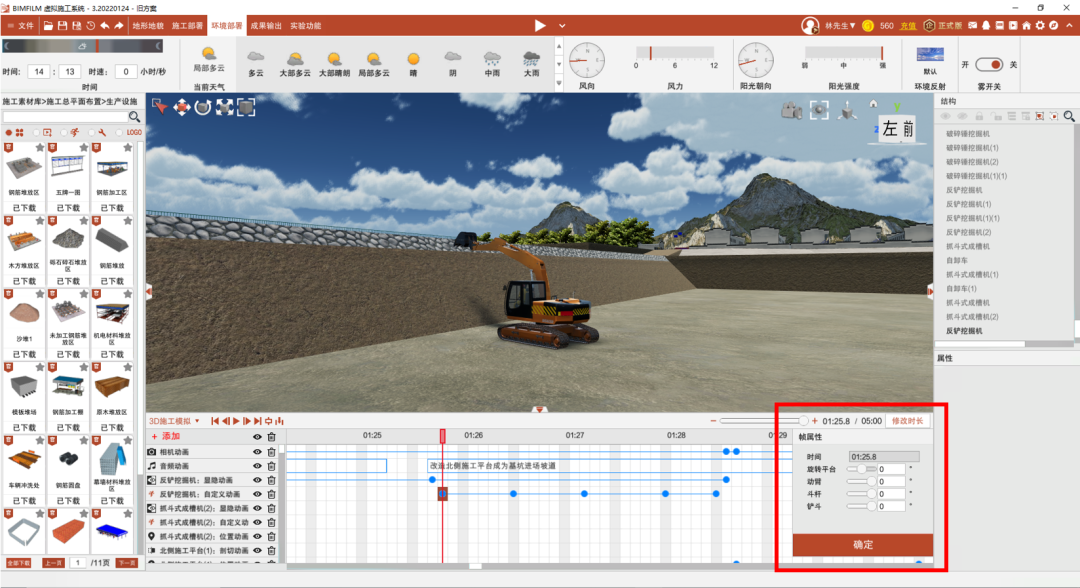Open project folder icon in top toolbar
This screenshot has height=588, width=1080.
pyautogui.click(x=48, y=25)
